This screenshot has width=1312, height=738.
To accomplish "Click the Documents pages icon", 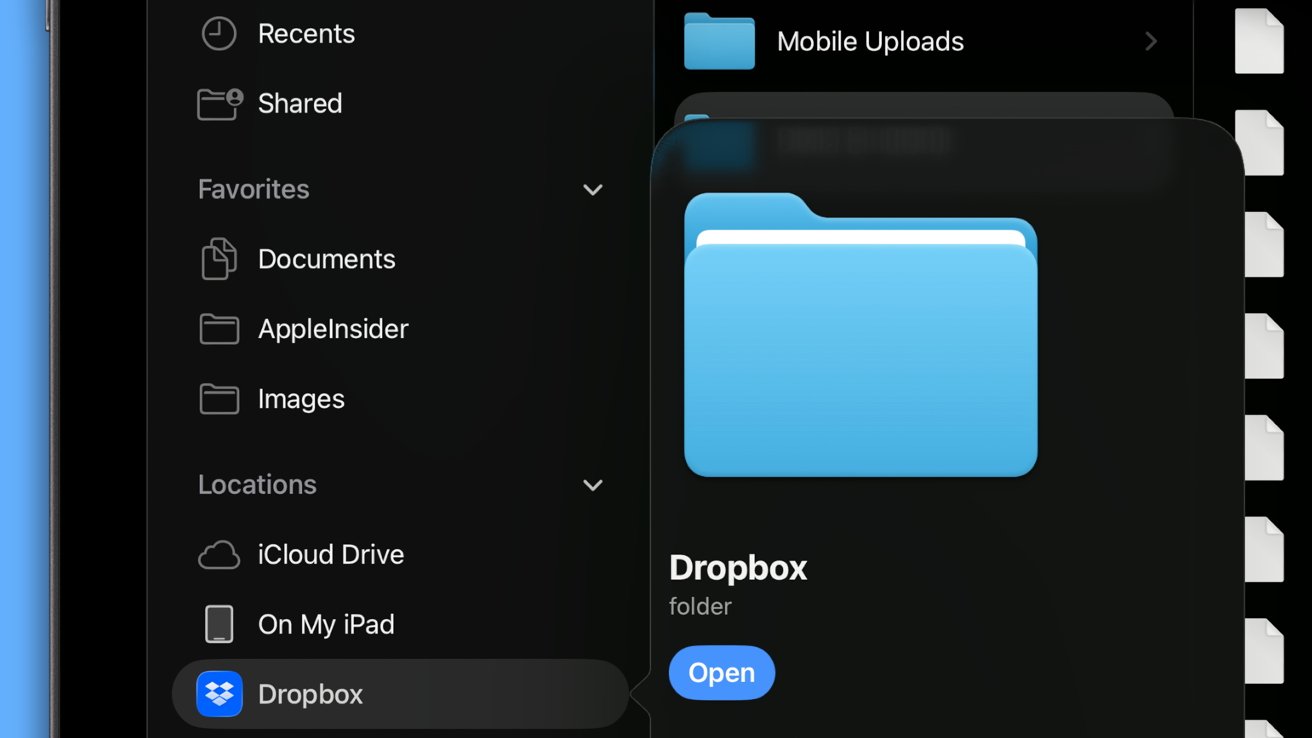I will [x=219, y=259].
